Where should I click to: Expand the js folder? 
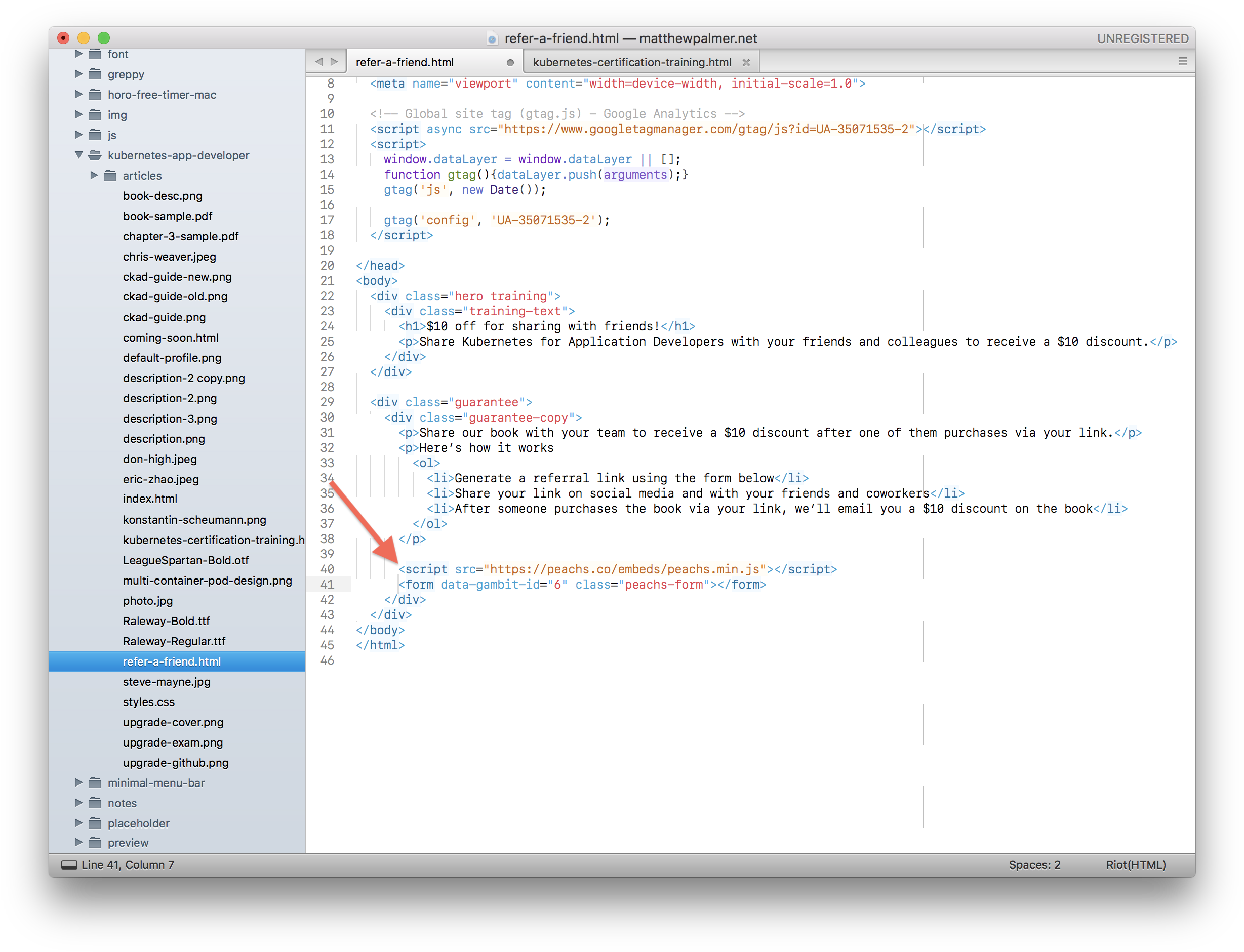coord(79,134)
